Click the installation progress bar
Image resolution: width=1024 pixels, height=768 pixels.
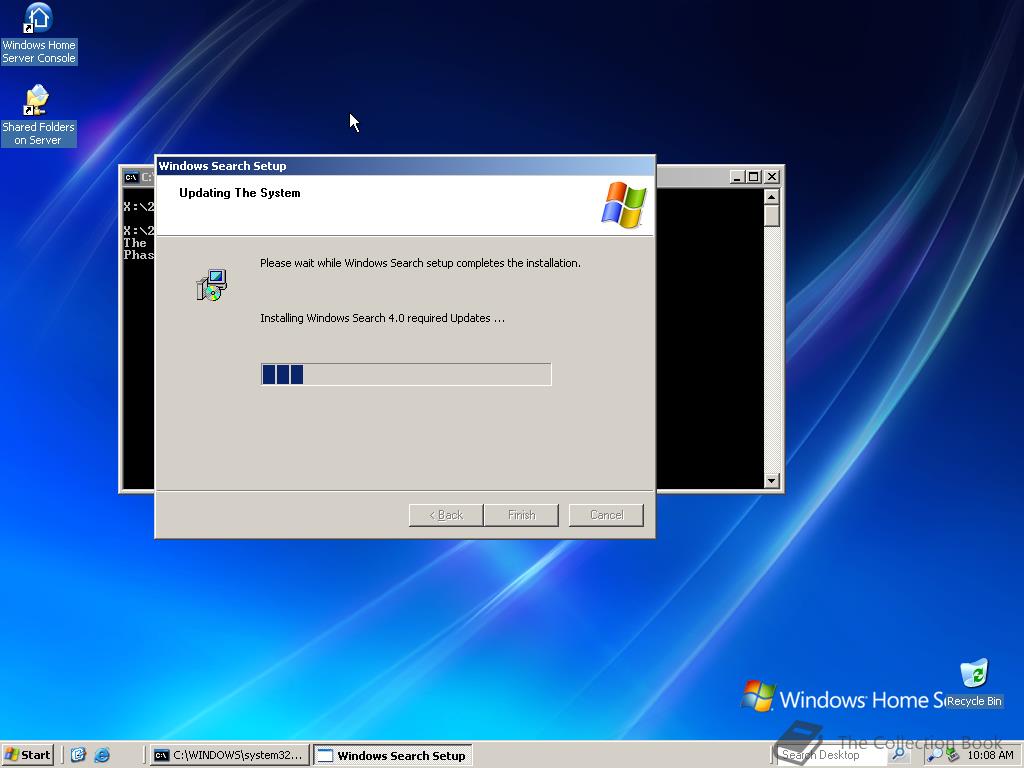406,374
